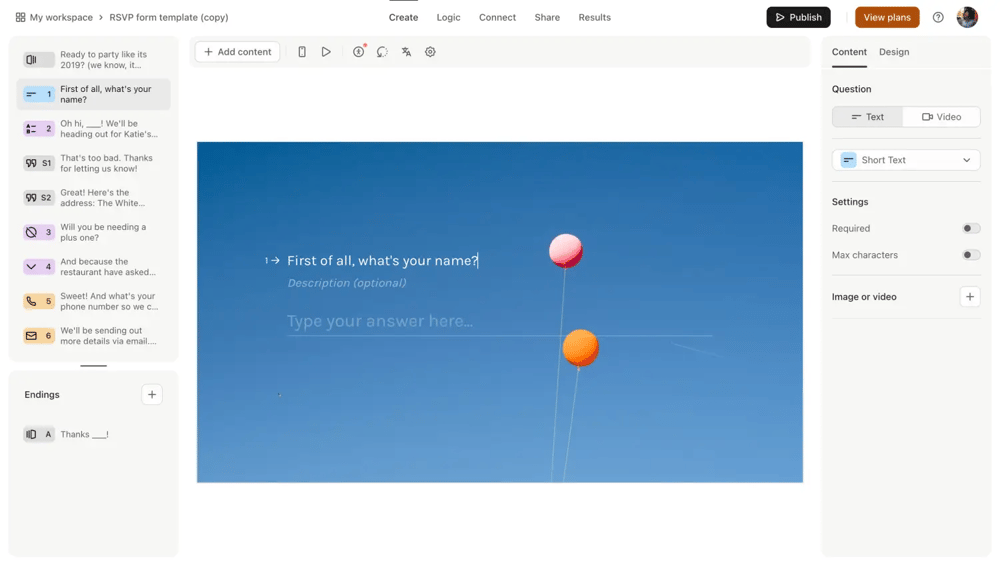The image size is (1000, 565).
Task: Open the mobile preview icon
Action: [302, 52]
